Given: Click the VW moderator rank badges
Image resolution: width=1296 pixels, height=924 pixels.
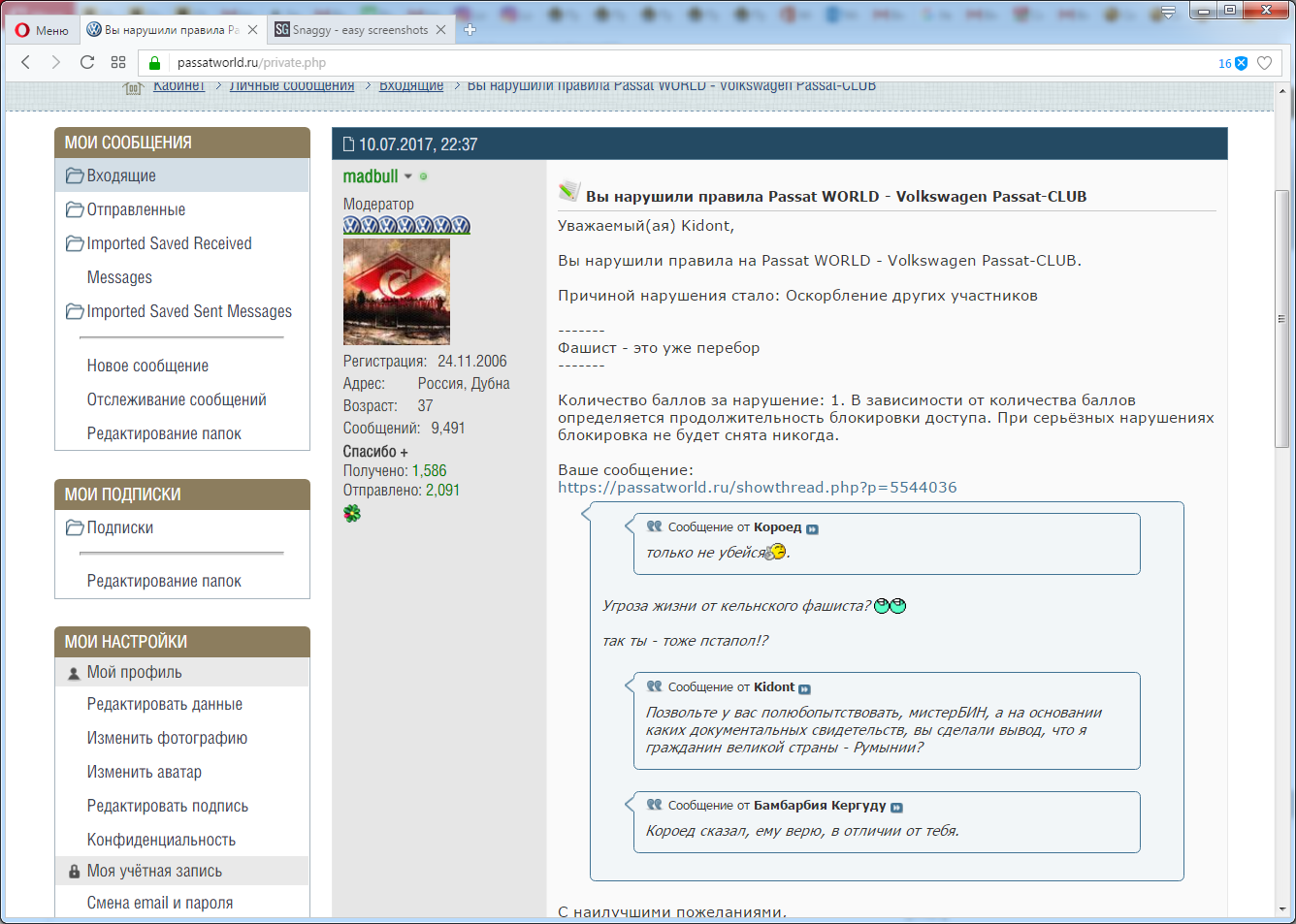Looking at the screenshot, I should [406, 225].
